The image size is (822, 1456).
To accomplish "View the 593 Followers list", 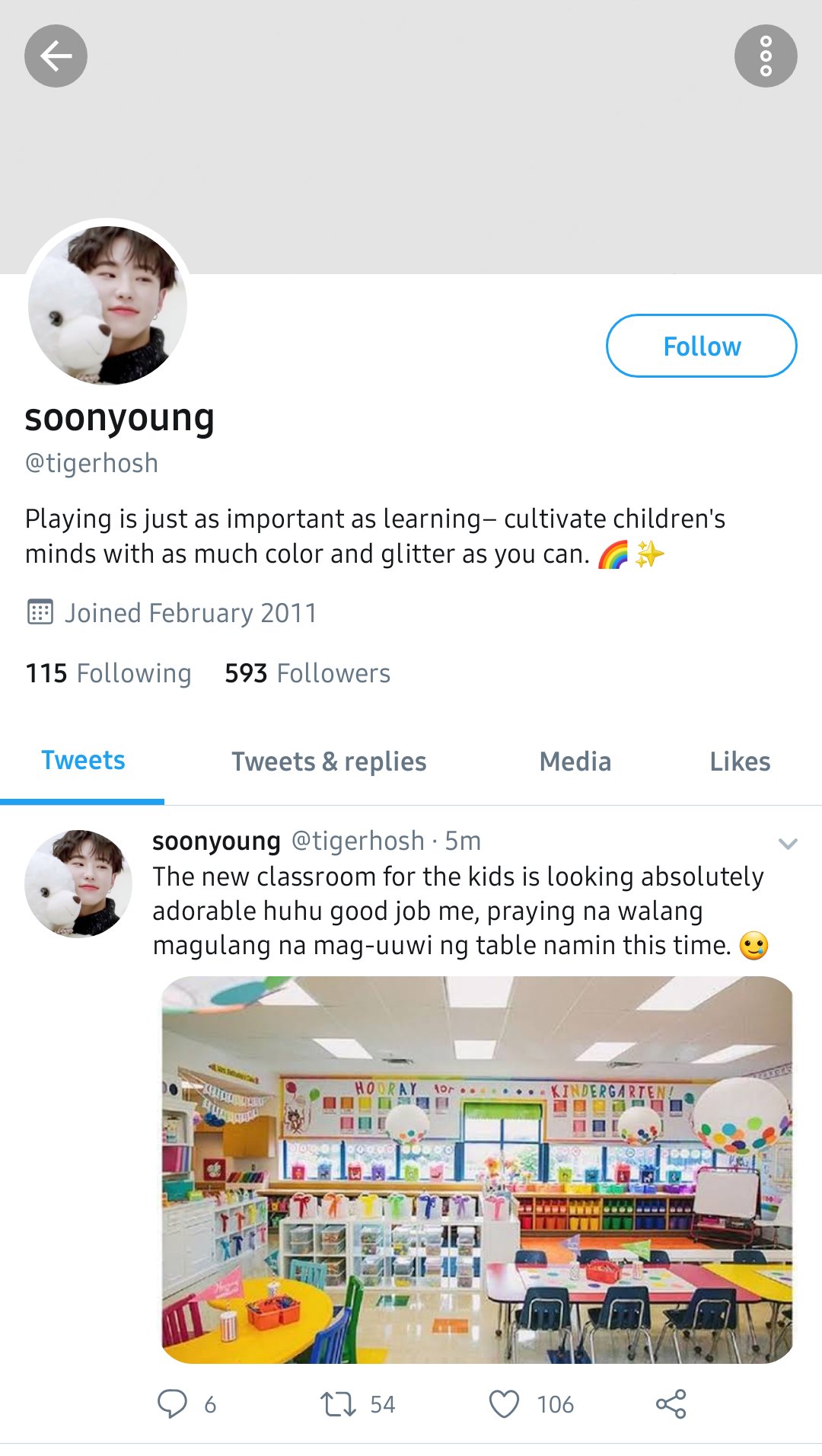I will [307, 673].
